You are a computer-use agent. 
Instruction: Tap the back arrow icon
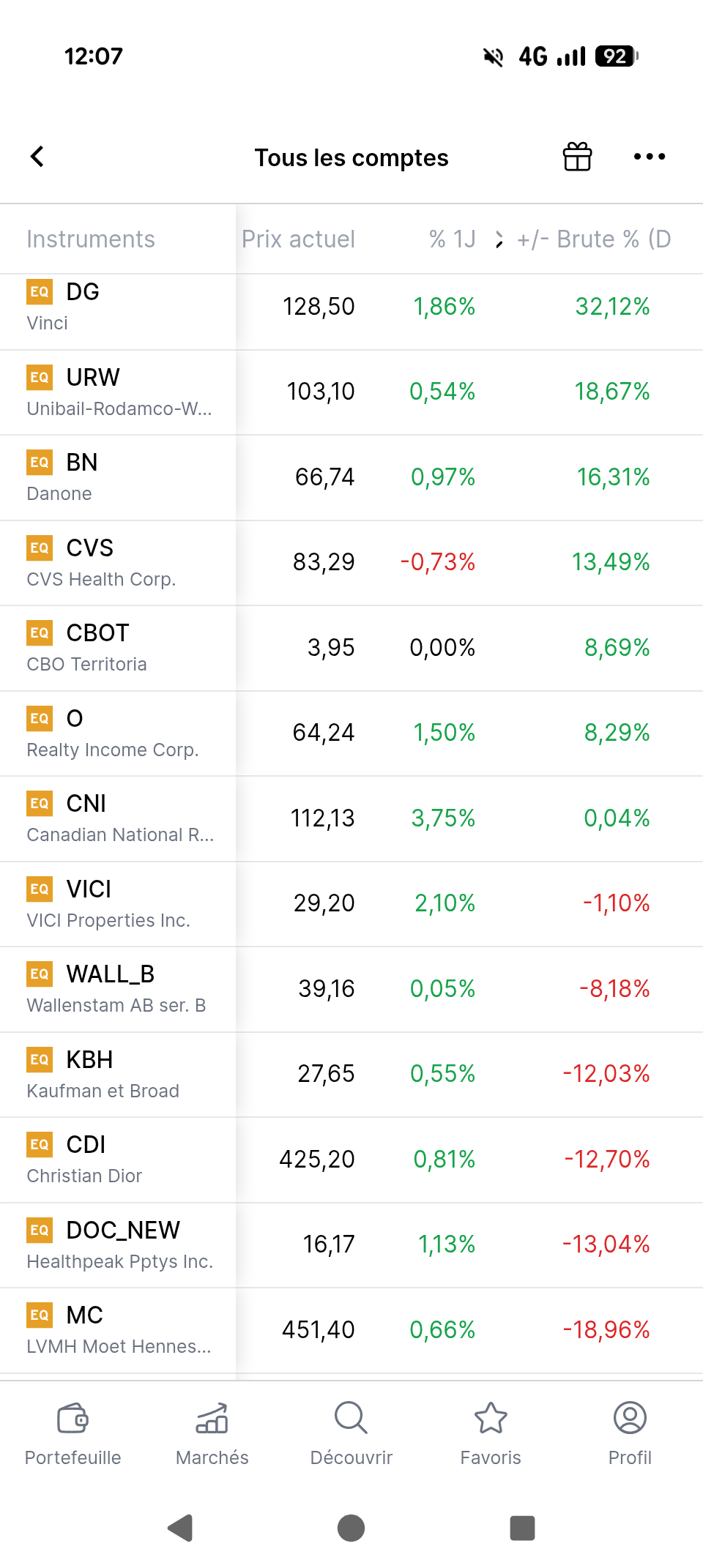coord(37,157)
